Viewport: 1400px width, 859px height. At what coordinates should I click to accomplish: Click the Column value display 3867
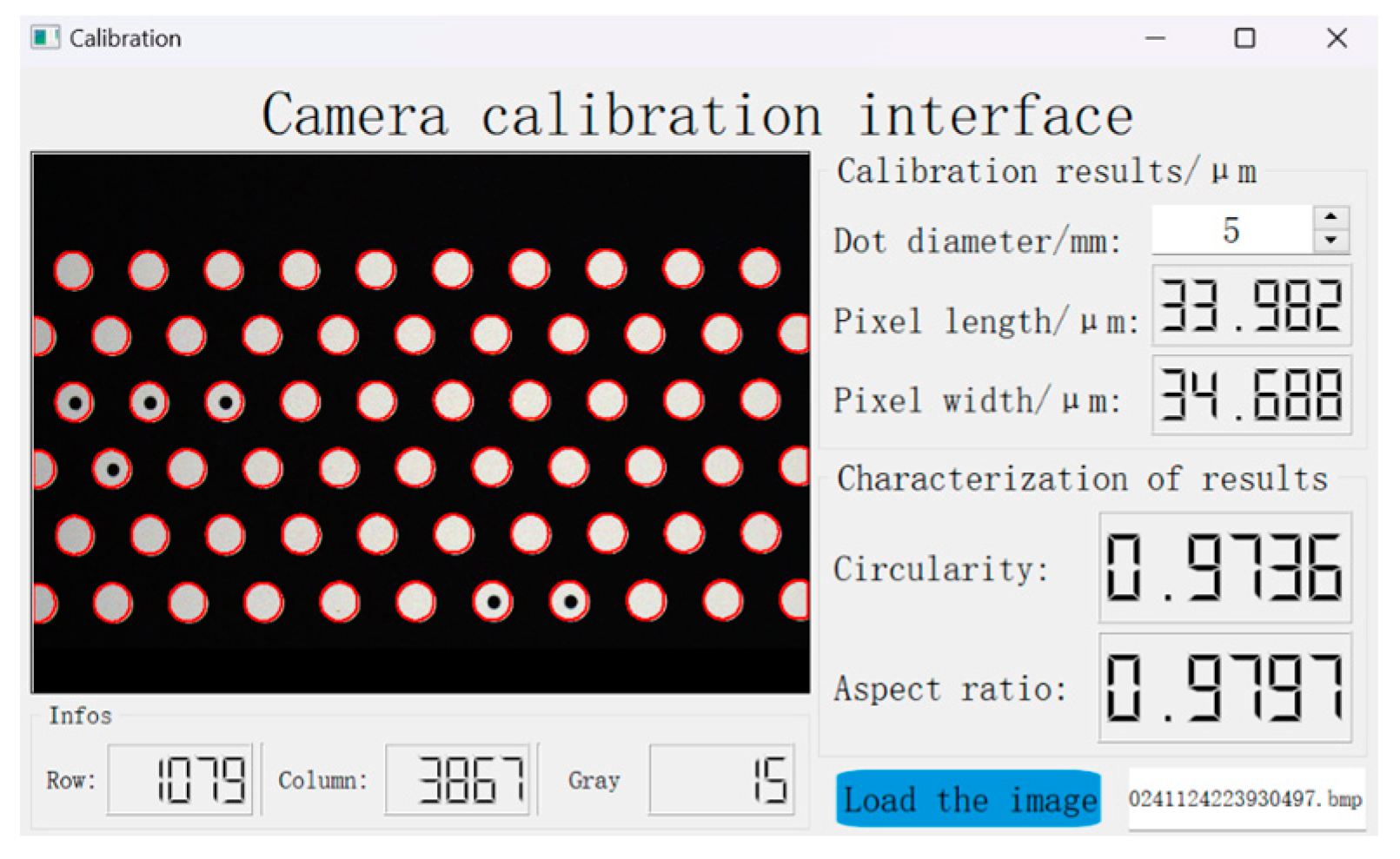pyautogui.click(x=457, y=779)
